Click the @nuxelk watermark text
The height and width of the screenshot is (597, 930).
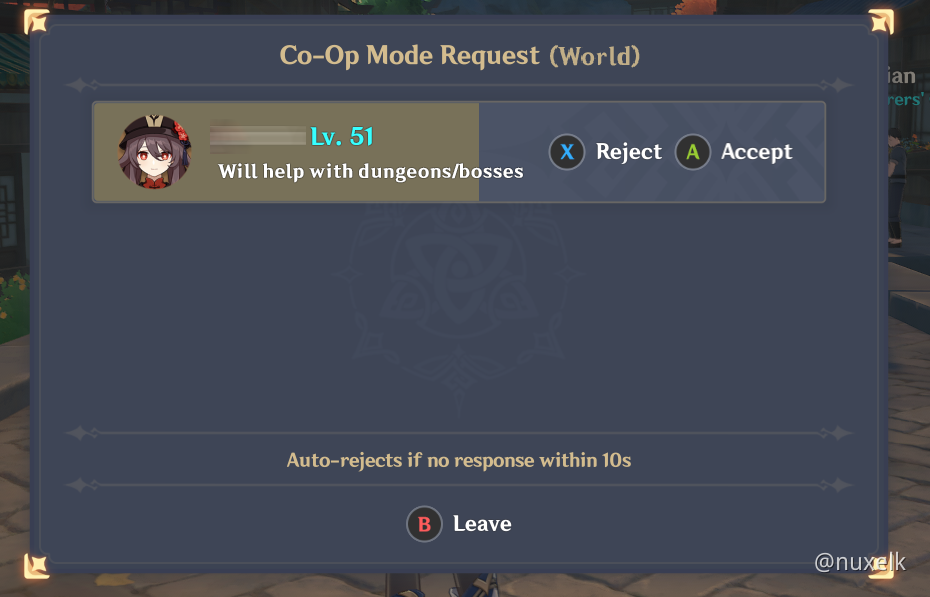click(860, 562)
